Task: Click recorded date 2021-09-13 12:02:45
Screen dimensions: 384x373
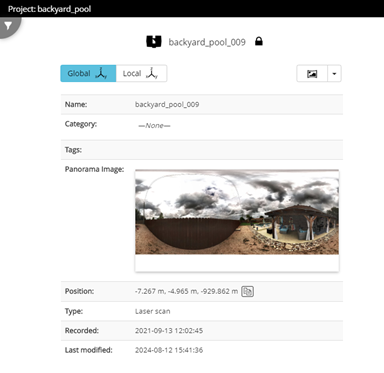Action: click(x=169, y=331)
